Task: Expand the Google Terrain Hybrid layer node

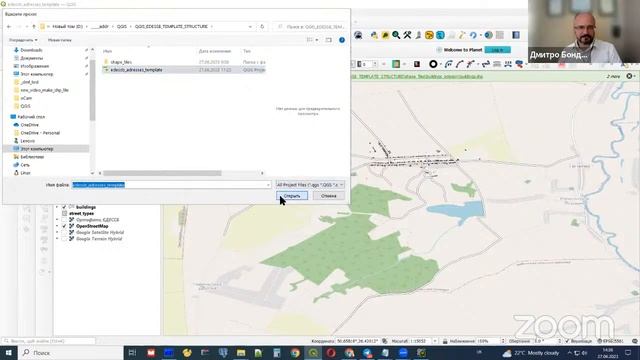Action: (57, 239)
